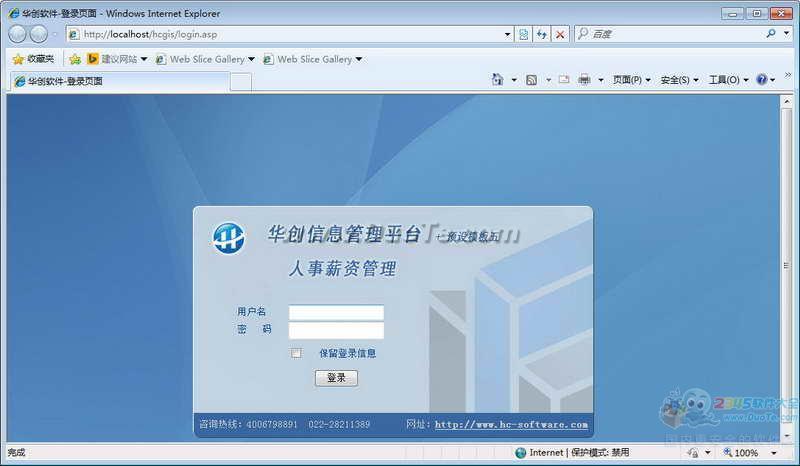Screen dimensions: 800x466
Task: Open the 工具(O) menu
Action: coord(728,80)
